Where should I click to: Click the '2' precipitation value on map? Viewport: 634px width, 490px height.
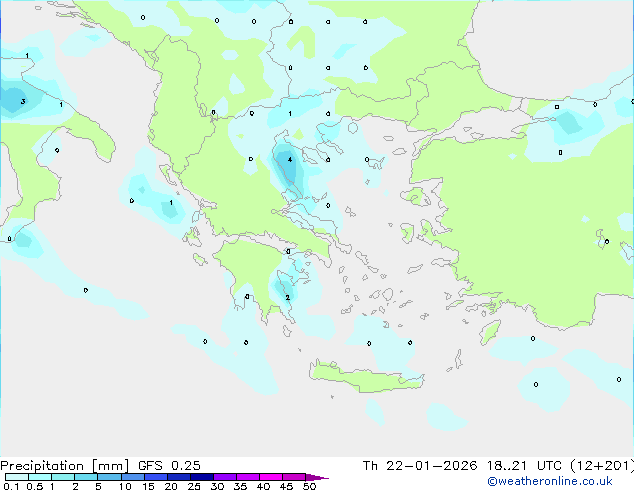(x=287, y=298)
